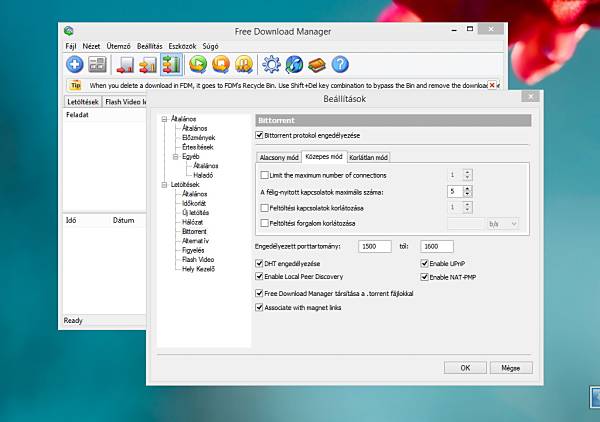Decrease the half-open connections spinner value
This screenshot has height=422, width=600.
click(467, 194)
